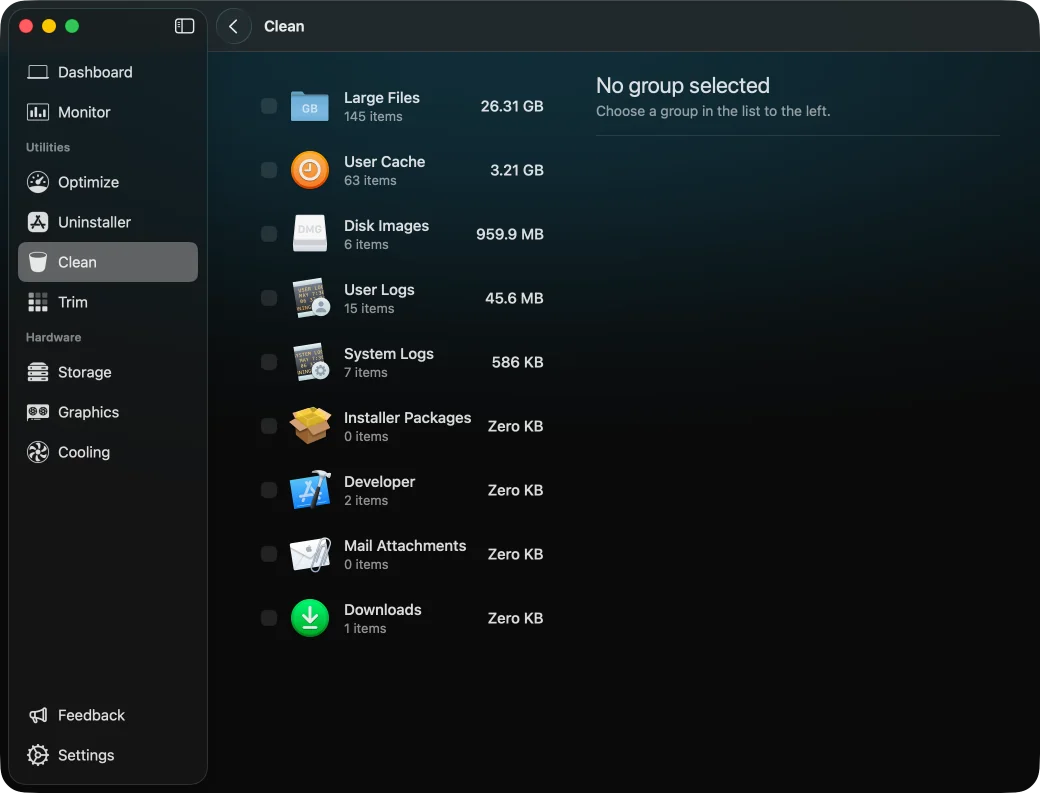The image size is (1040, 793).
Task: Select the "User Cache" group name
Action: point(385,162)
